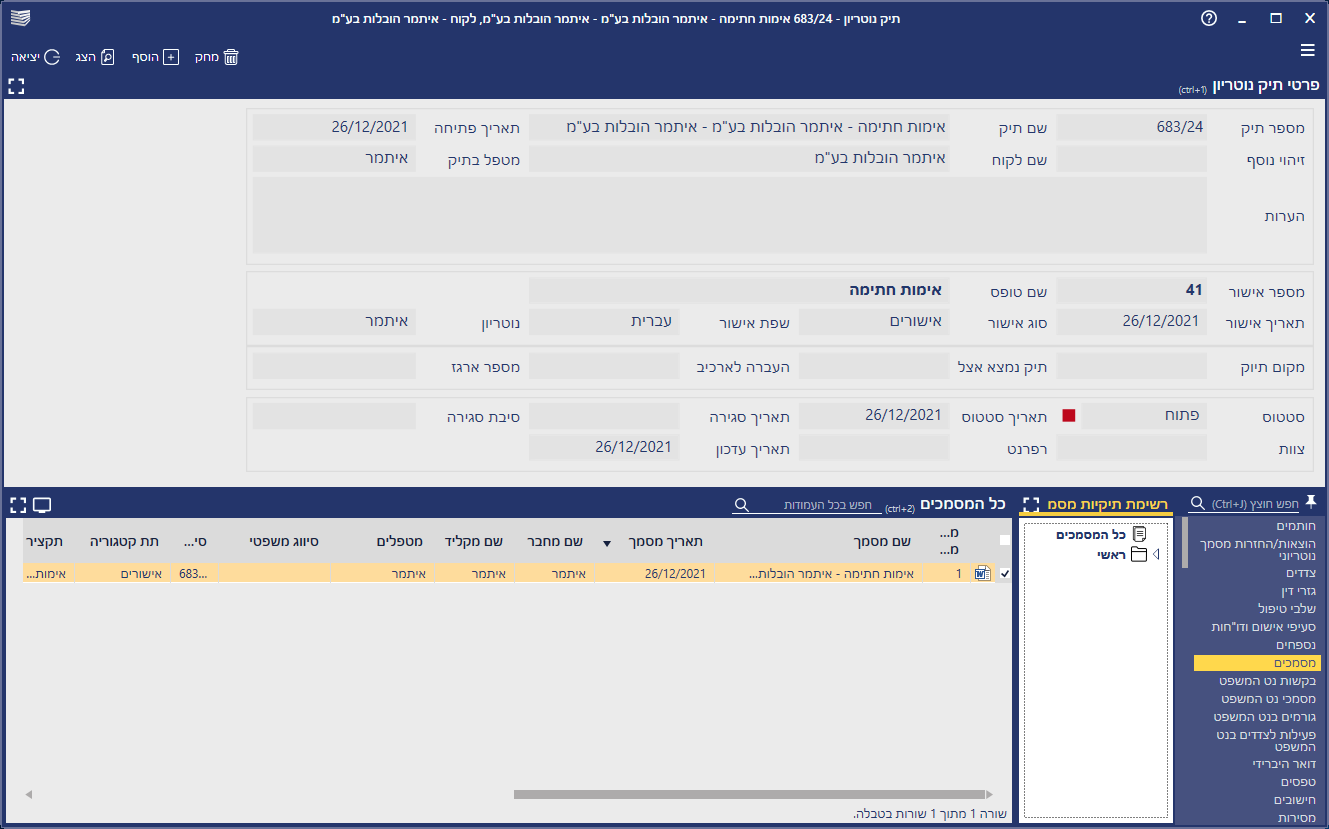The width and height of the screenshot is (1329, 829).
Task: Click sort arrow on תאריך מסמך column
Action: (x=606, y=543)
